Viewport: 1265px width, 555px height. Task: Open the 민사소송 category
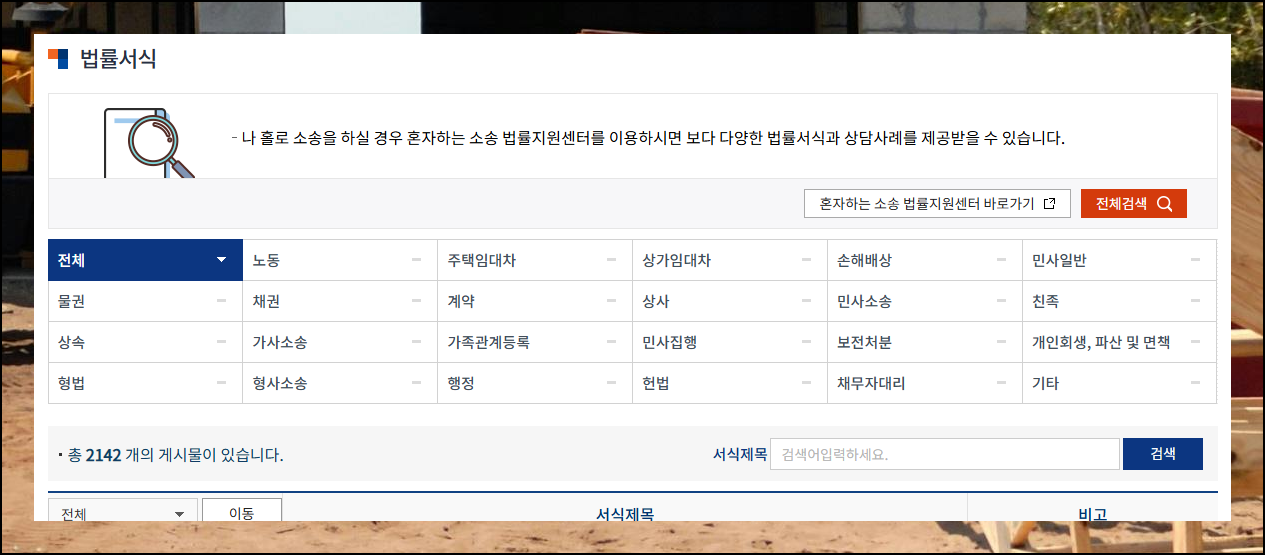coord(924,301)
